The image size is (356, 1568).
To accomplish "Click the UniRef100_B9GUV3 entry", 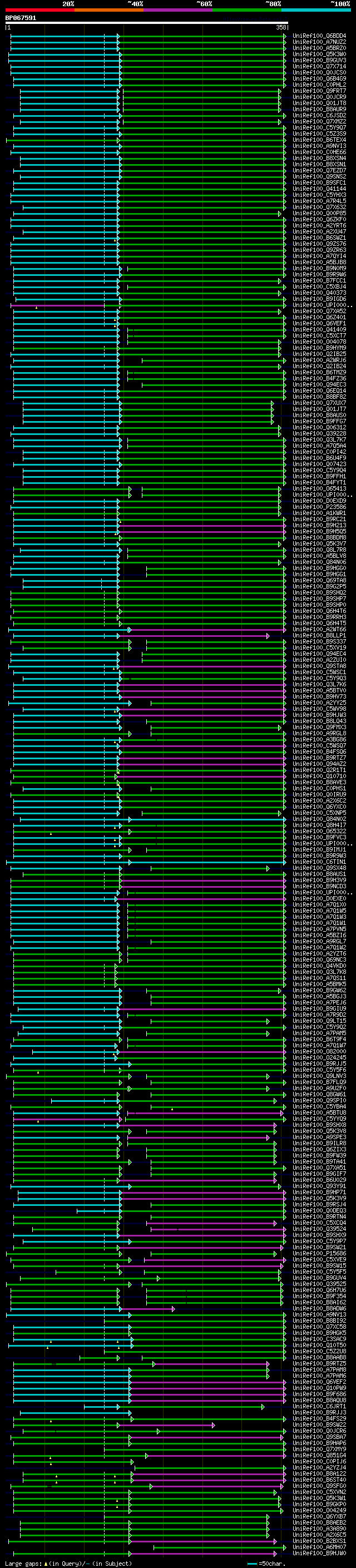I will click(319, 60).
